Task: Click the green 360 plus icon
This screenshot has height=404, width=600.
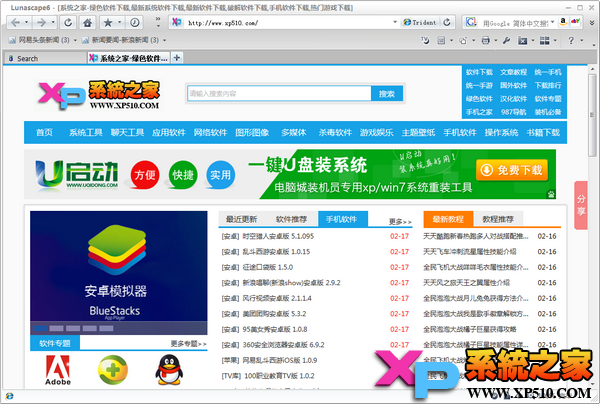Action: [112, 370]
